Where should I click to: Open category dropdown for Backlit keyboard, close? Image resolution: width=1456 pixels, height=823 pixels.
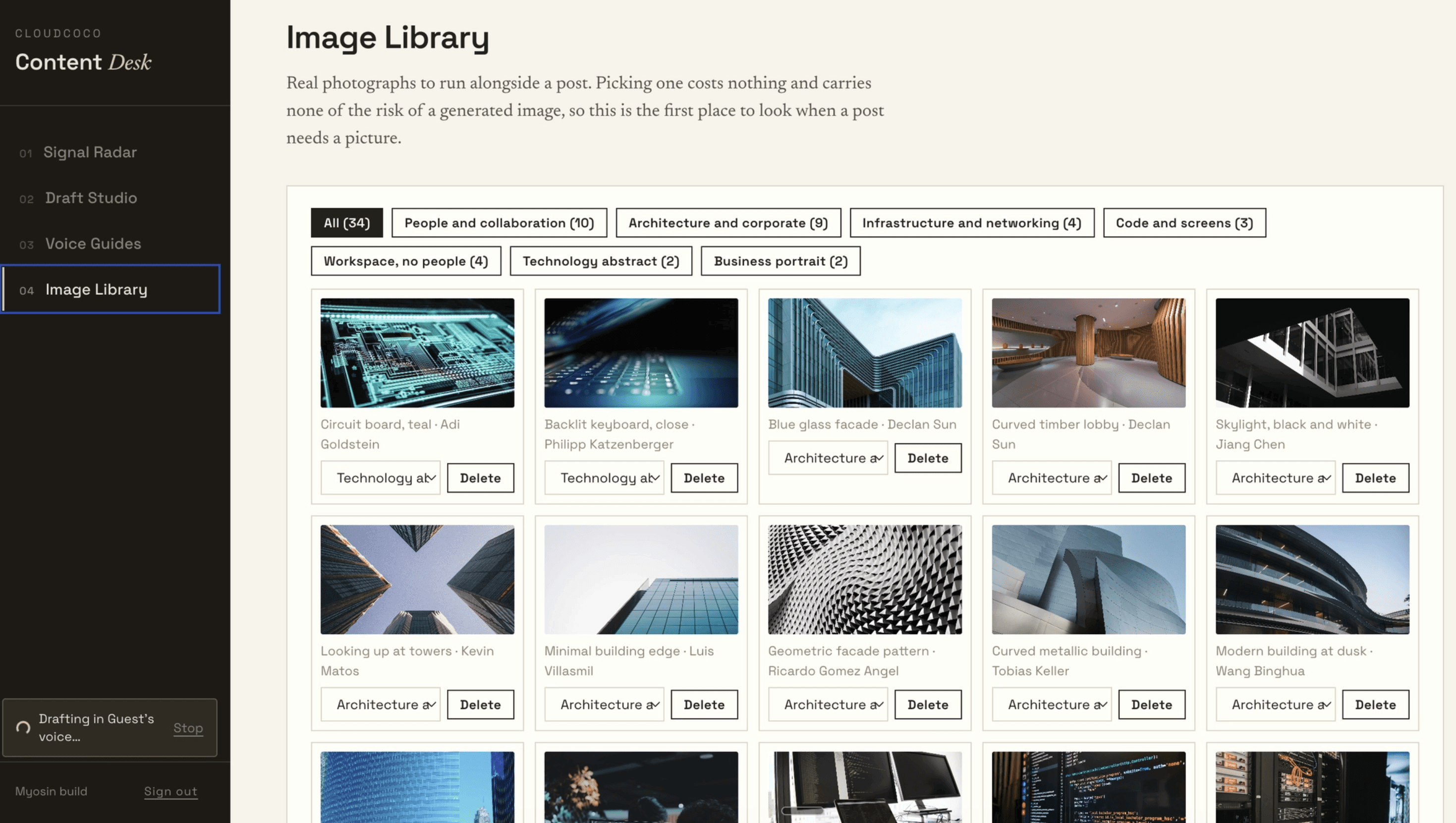(604, 478)
